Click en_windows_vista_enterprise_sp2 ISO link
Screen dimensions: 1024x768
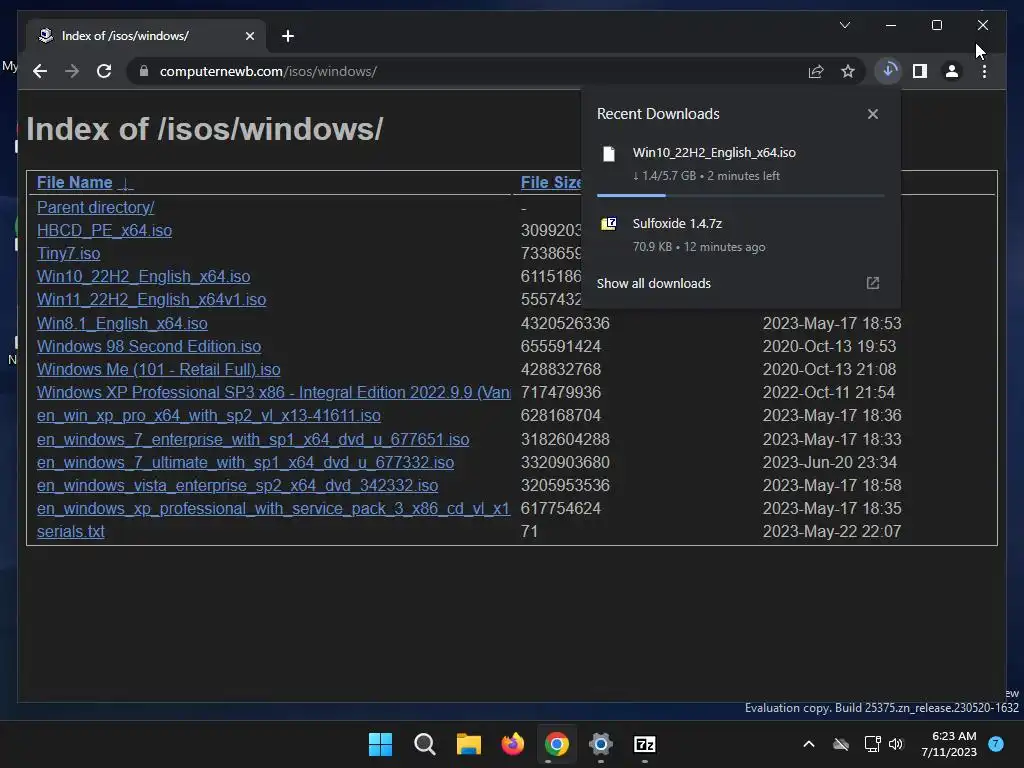pyautogui.click(x=237, y=485)
